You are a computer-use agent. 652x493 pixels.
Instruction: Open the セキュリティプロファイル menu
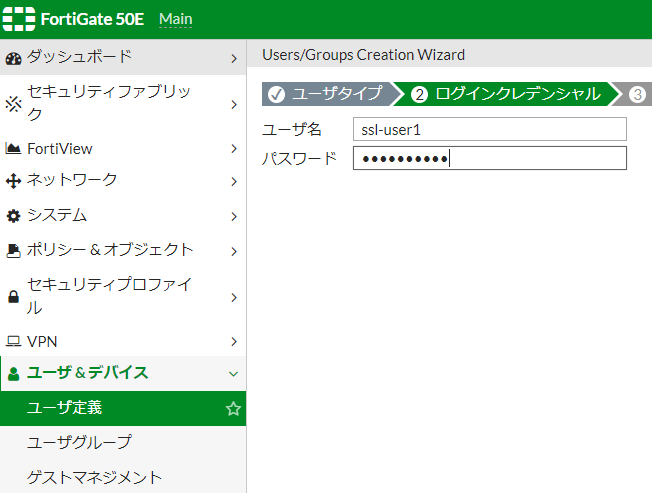[x=123, y=296]
